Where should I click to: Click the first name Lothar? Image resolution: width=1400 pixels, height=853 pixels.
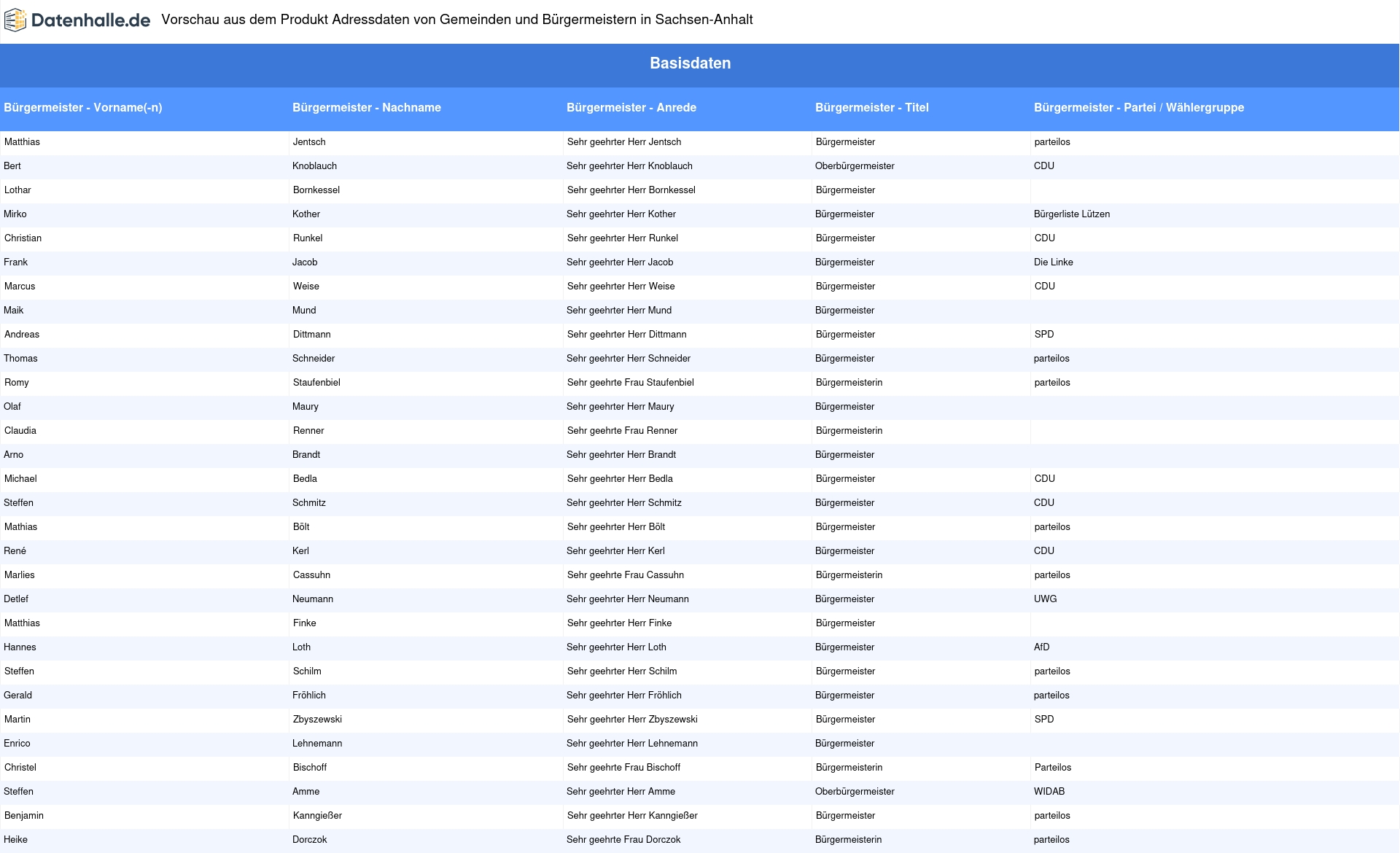click(17, 190)
